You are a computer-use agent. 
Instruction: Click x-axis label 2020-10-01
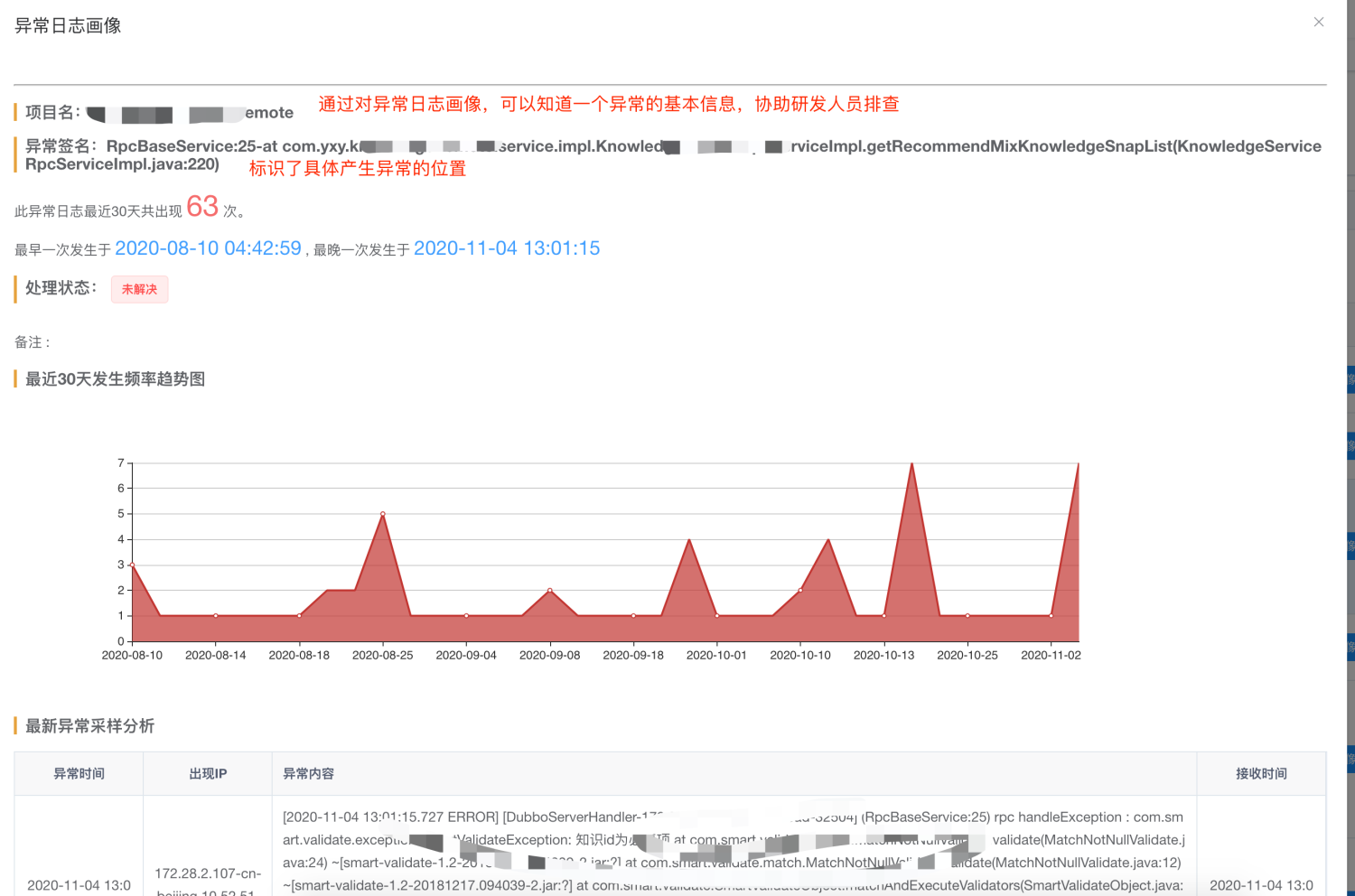(x=717, y=655)
